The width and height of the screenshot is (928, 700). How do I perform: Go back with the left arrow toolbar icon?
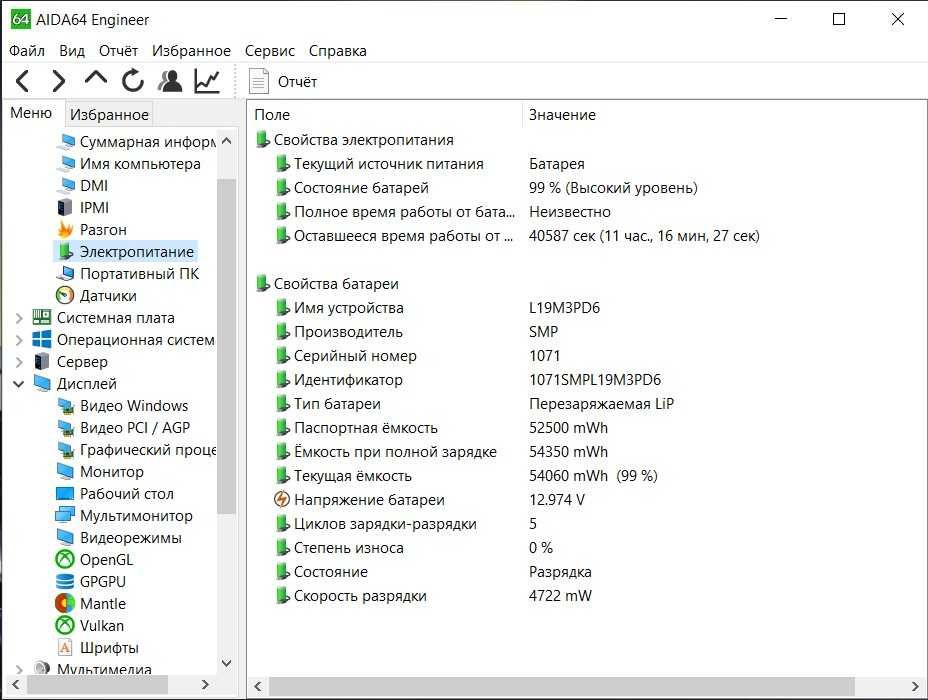click(22, 81)
